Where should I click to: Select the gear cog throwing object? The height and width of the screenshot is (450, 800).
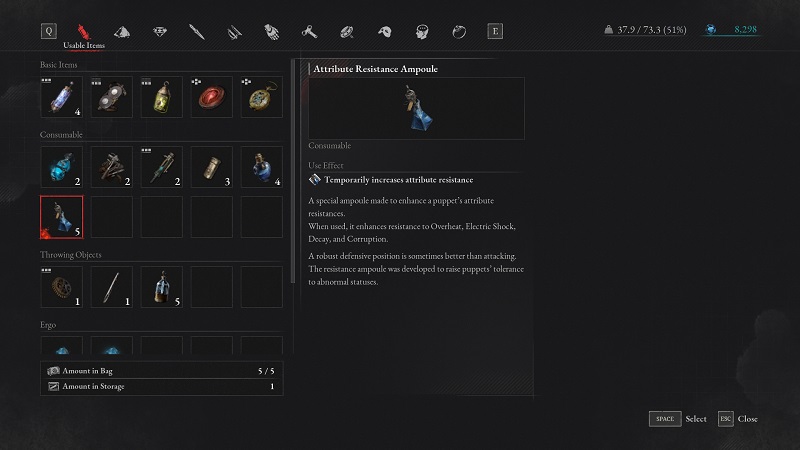click(x=61, y=287)
